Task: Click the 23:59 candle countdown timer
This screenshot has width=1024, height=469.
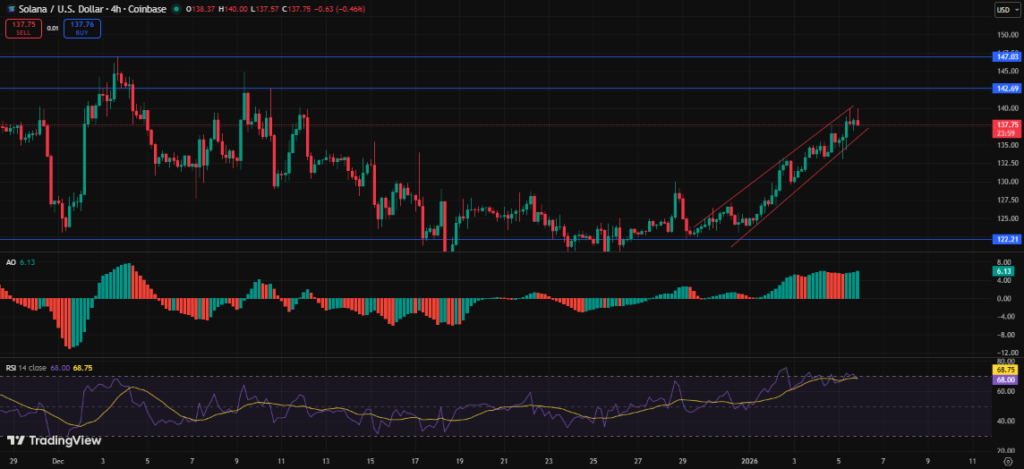Action: pos(1004,133)
